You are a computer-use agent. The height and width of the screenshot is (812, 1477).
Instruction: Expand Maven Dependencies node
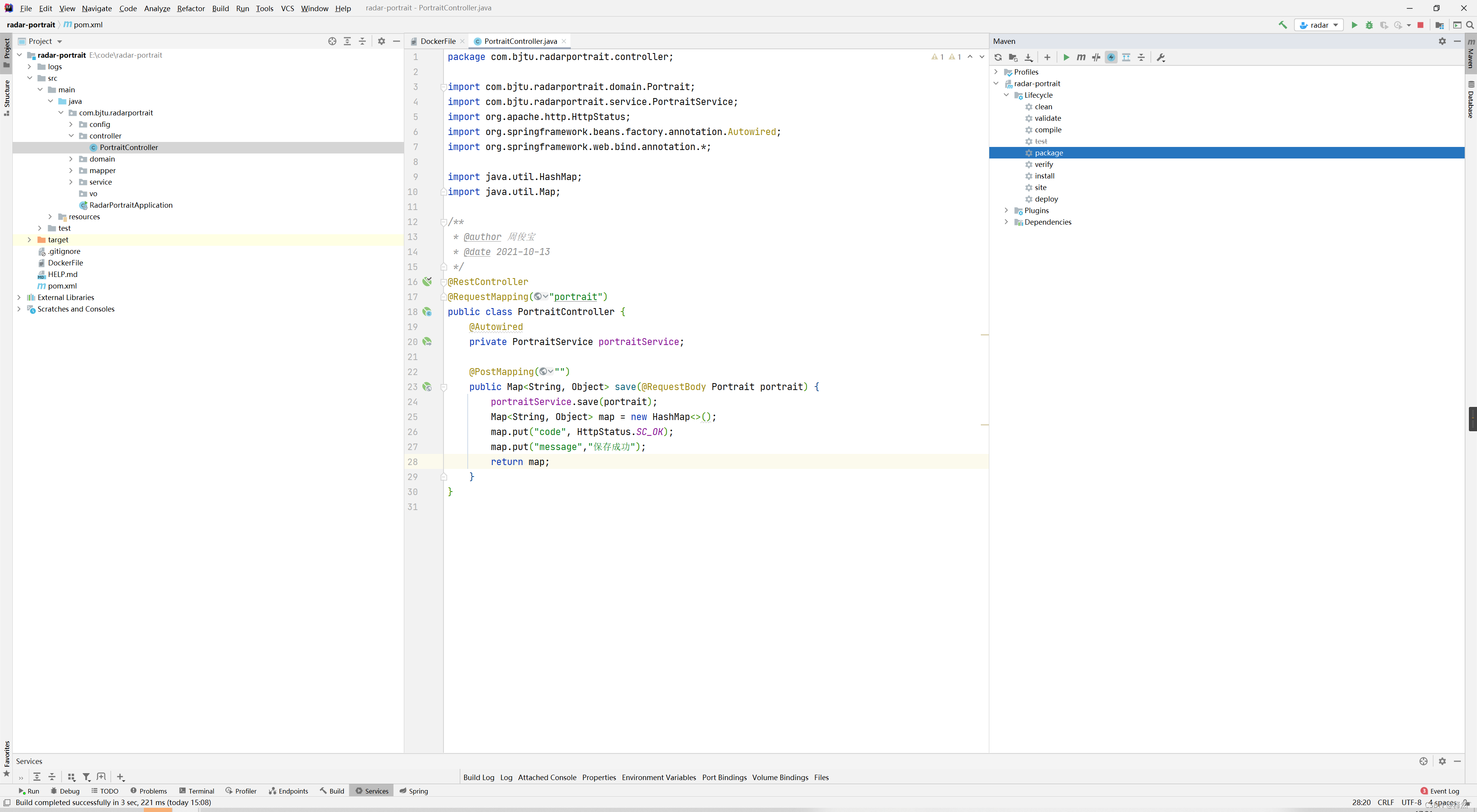pos(1006,222)
